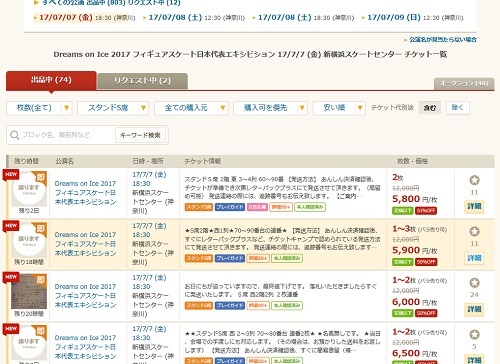The width and height of the screenshot is (500, 364).
Task: Click the orange スタンドS席 tag in the 5,900円 row
Action: (x=199, y=258)
